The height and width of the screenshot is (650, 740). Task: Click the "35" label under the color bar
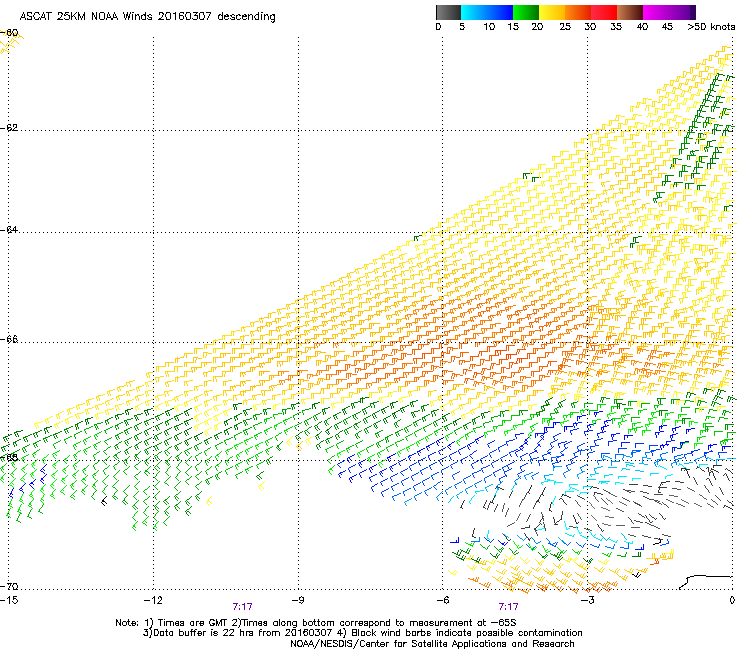pos(616,26)
